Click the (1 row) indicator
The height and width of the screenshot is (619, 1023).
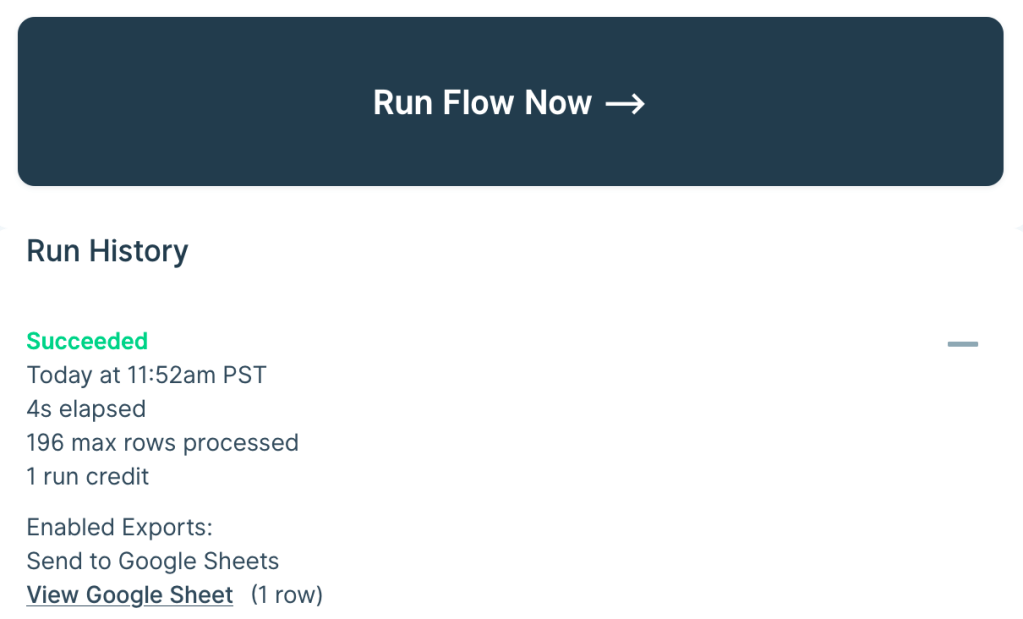point(285,594)
